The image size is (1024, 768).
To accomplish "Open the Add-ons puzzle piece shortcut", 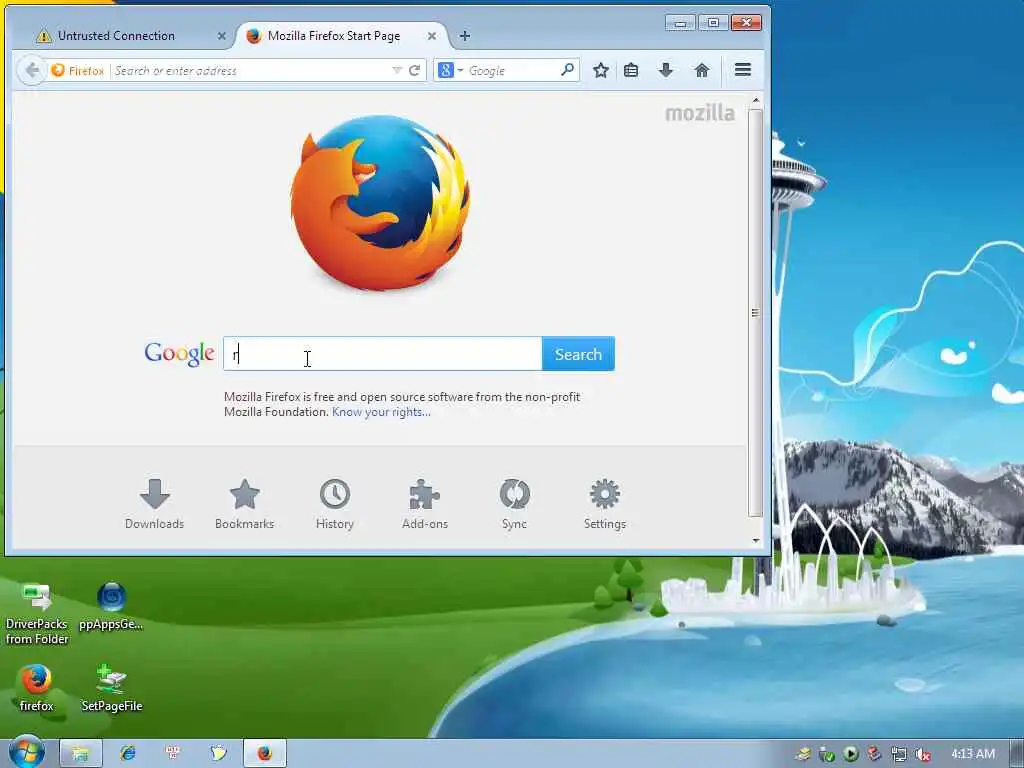I will pos(425,504).
